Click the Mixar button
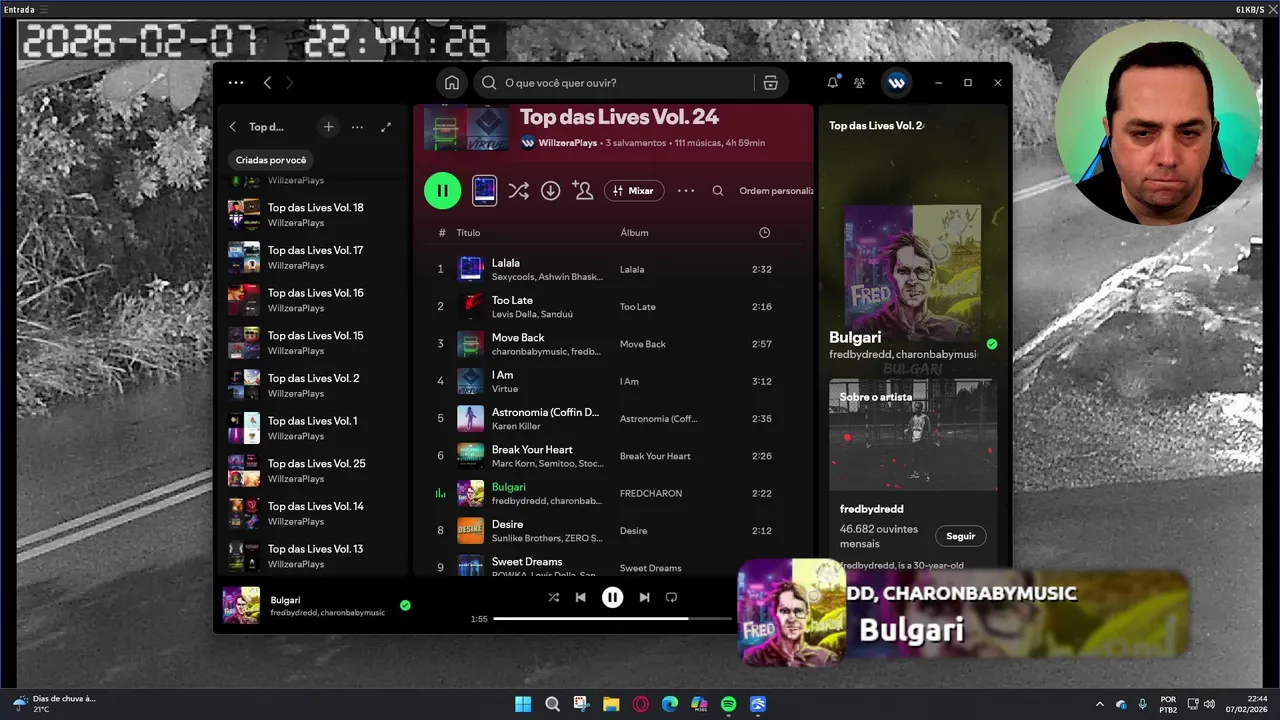The height and width of the screenshot is (720, 1280). 634,190
